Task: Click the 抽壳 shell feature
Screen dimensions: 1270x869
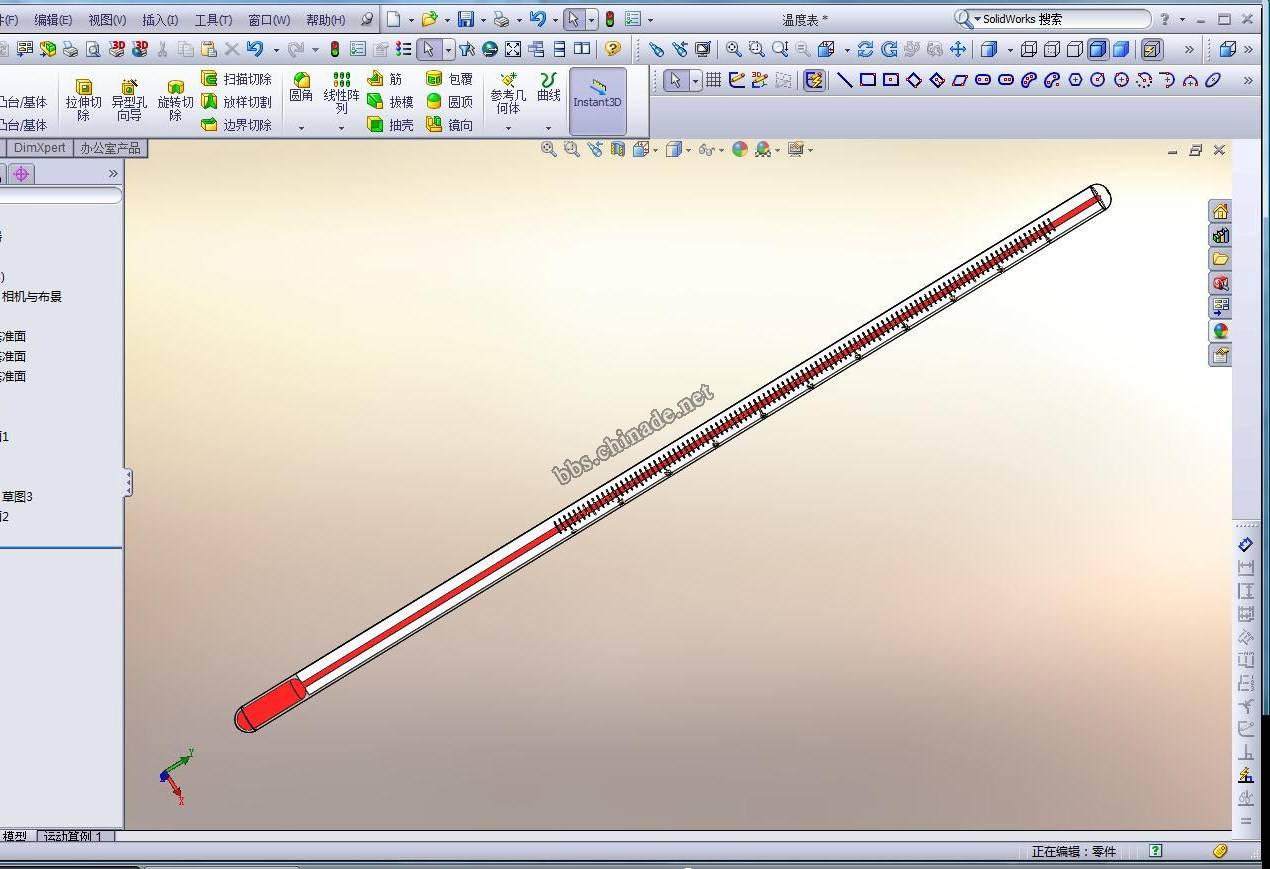Action: [x=390, y=125]
